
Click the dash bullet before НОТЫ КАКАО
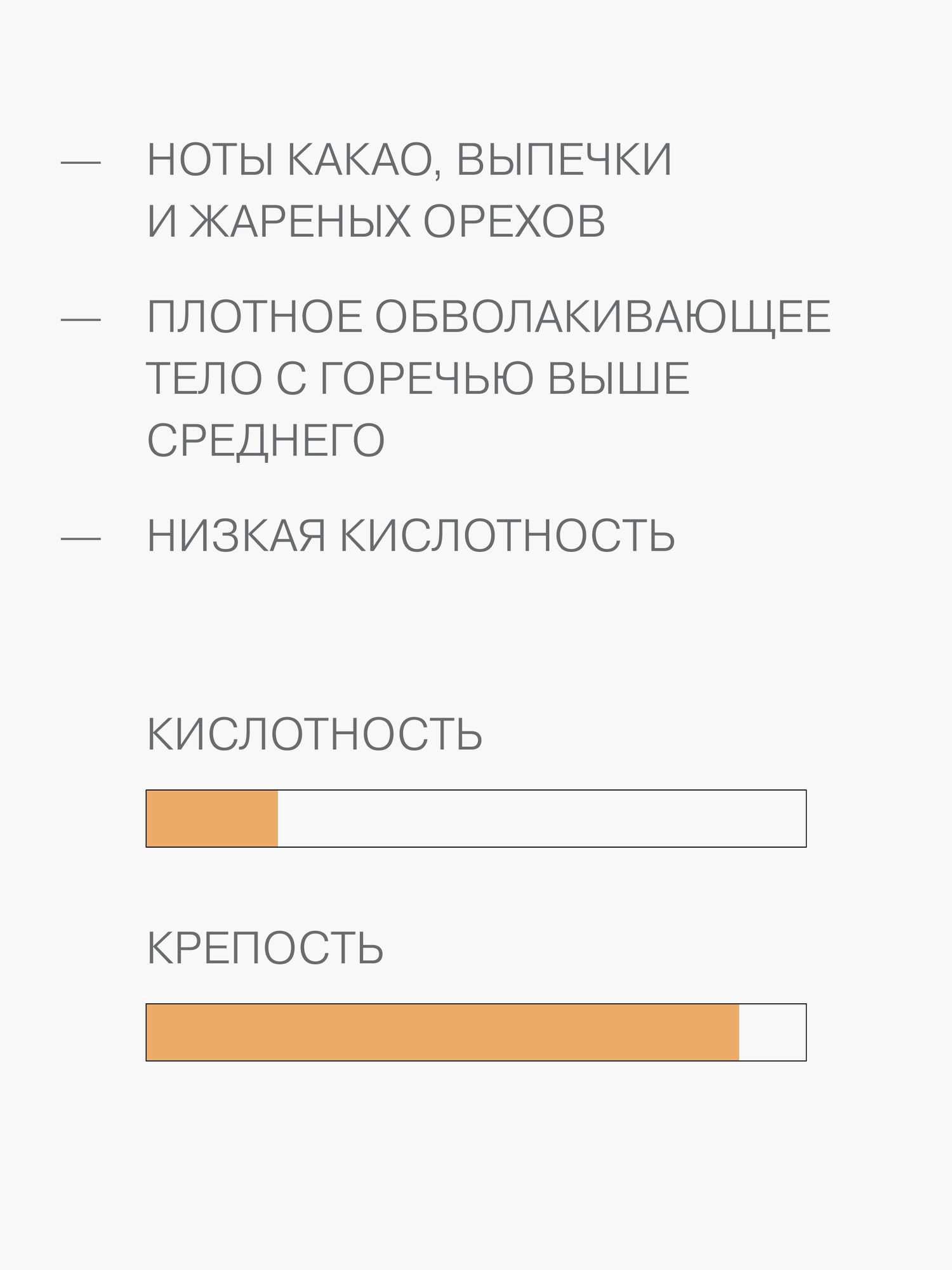[81, 163]
